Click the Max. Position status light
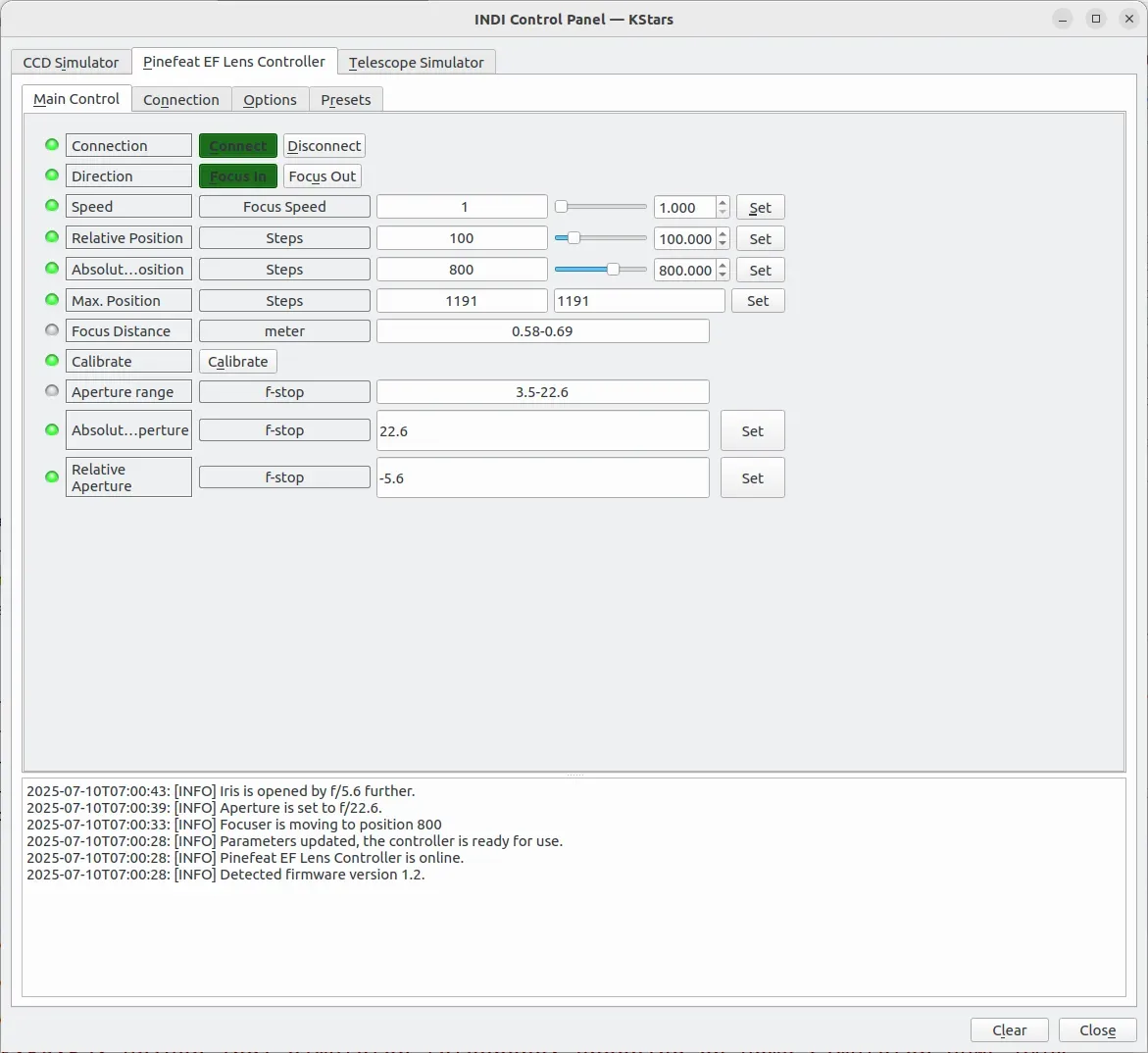This screenshot has width=1148, height=1053. tap(52, 299)
